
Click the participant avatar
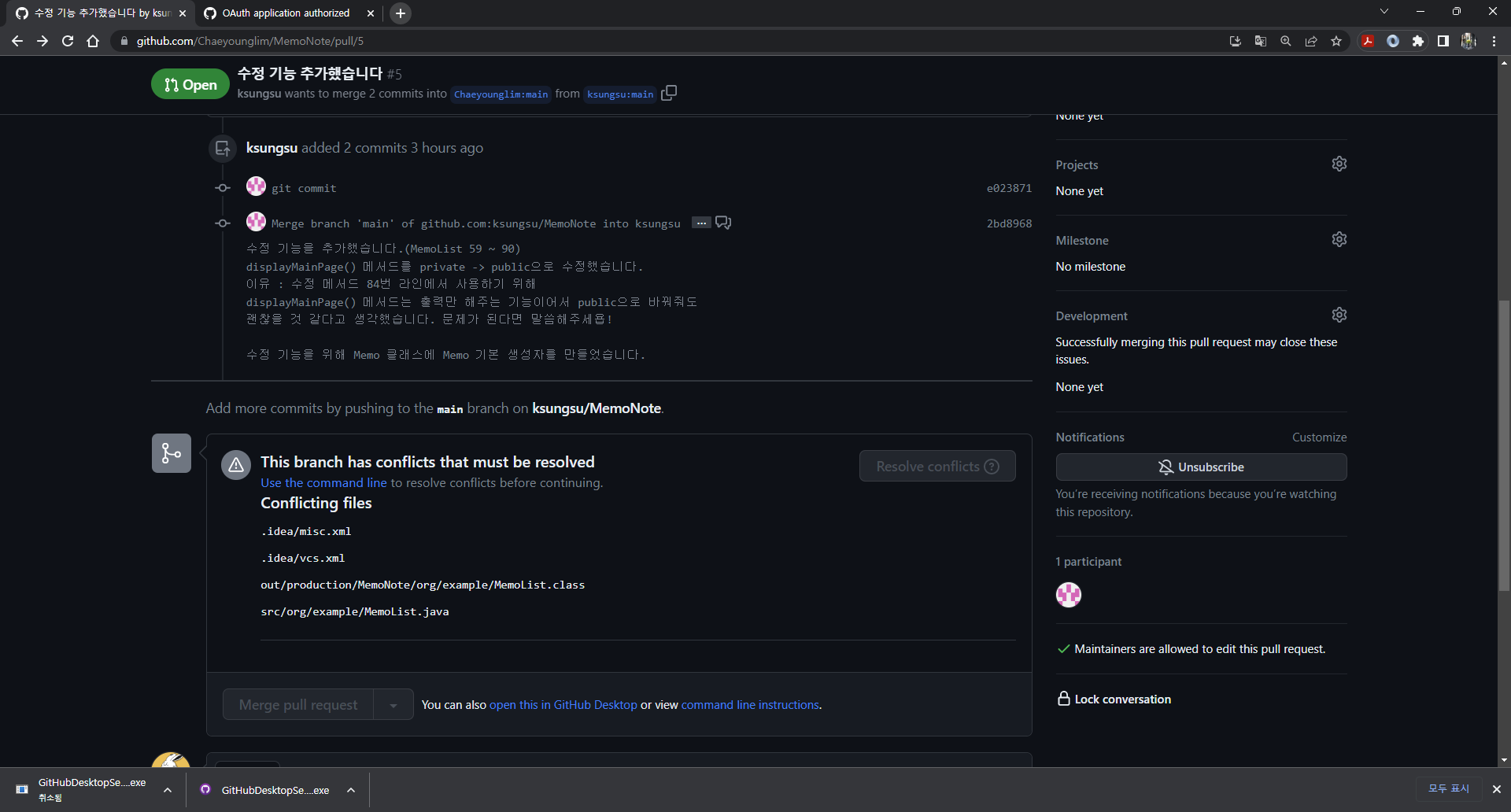(x=1068, y=594)
